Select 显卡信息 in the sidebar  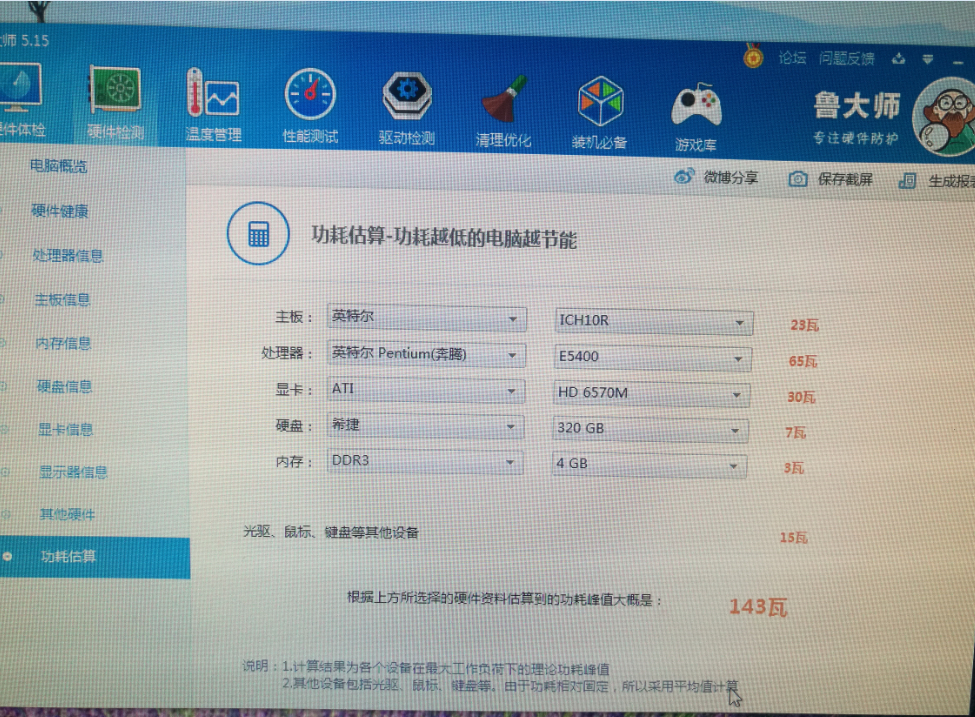[x=65, y=429]
